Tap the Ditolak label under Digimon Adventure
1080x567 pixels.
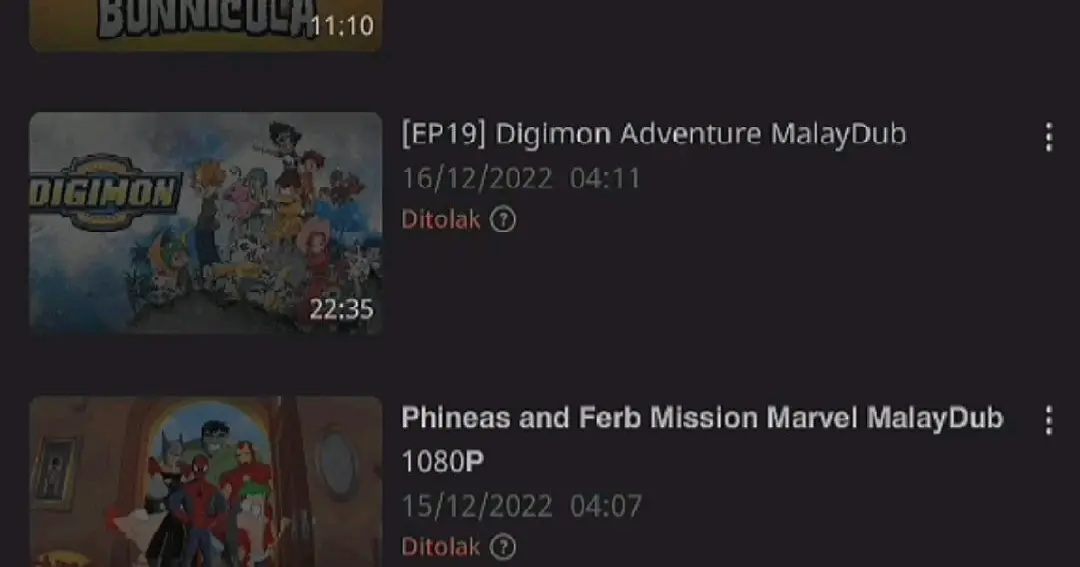441,220
